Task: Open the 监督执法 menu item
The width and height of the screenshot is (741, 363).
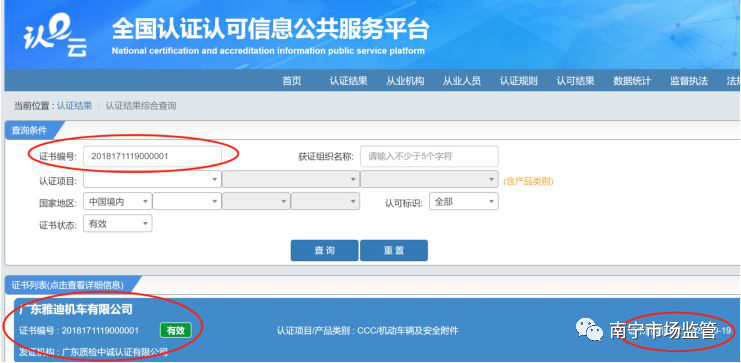Action: (689, 81)
